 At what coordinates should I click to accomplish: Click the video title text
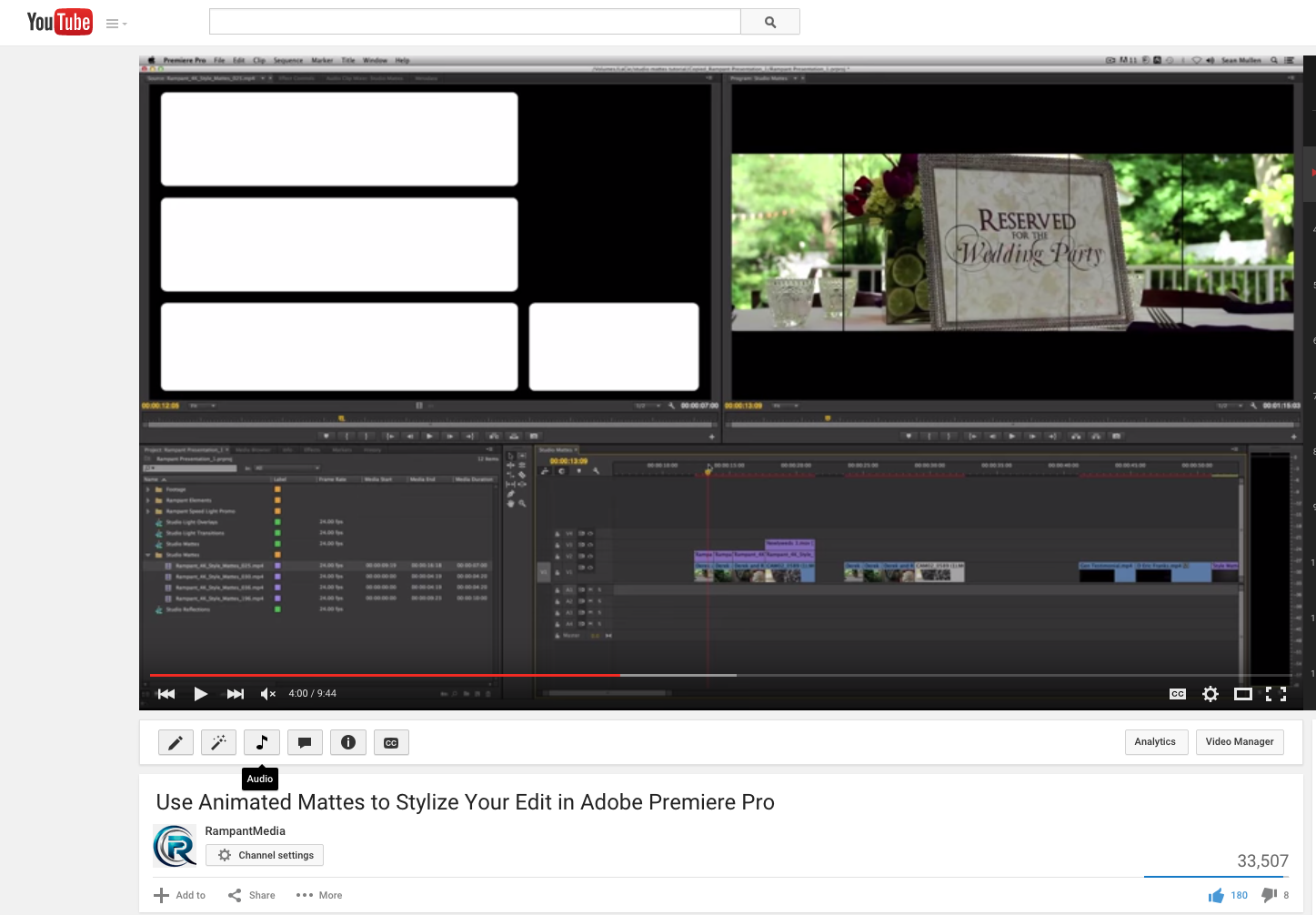click(465, 802)
